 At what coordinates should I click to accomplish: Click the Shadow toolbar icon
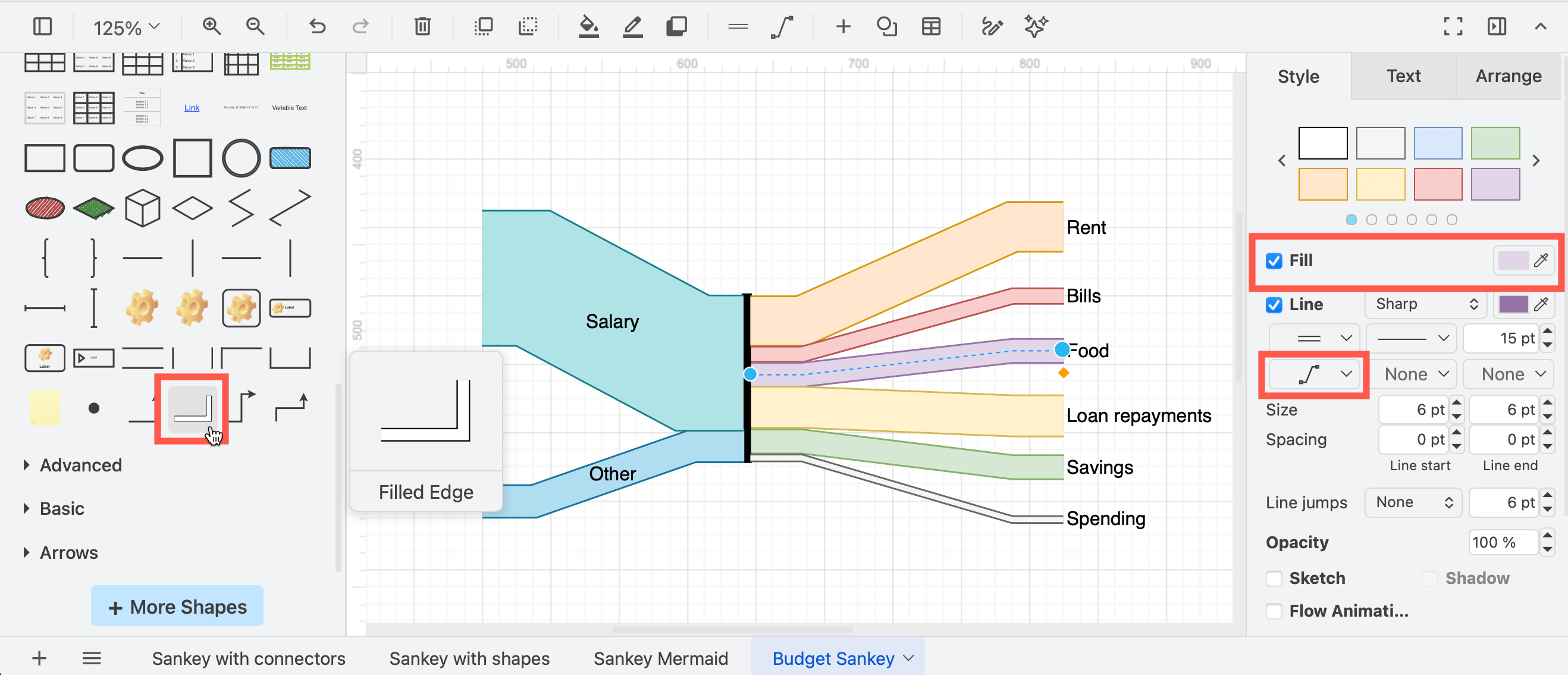click(x=676, y=26)
